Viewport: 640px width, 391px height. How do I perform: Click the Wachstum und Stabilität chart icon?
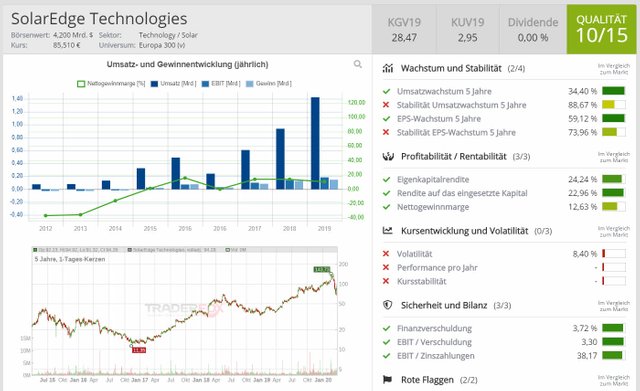point(388,68)
